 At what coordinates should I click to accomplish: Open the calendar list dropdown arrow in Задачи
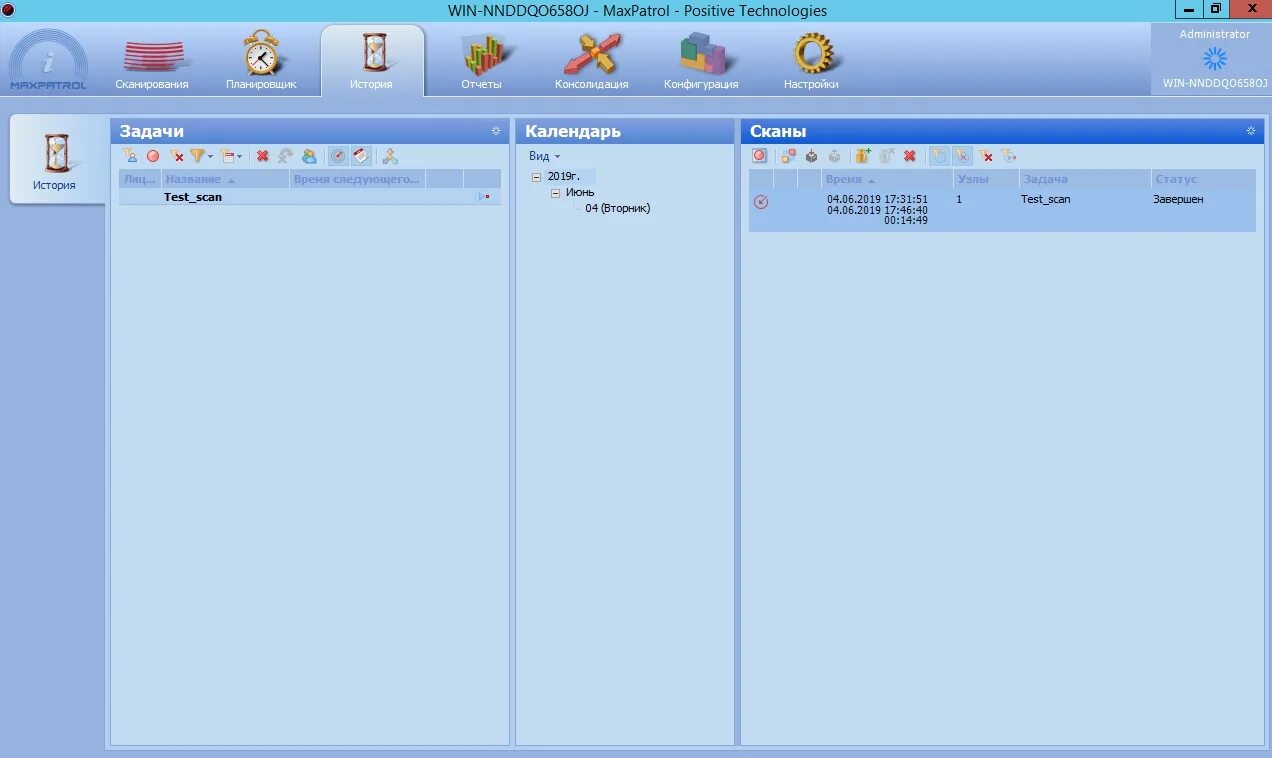[x=240, y=157]
